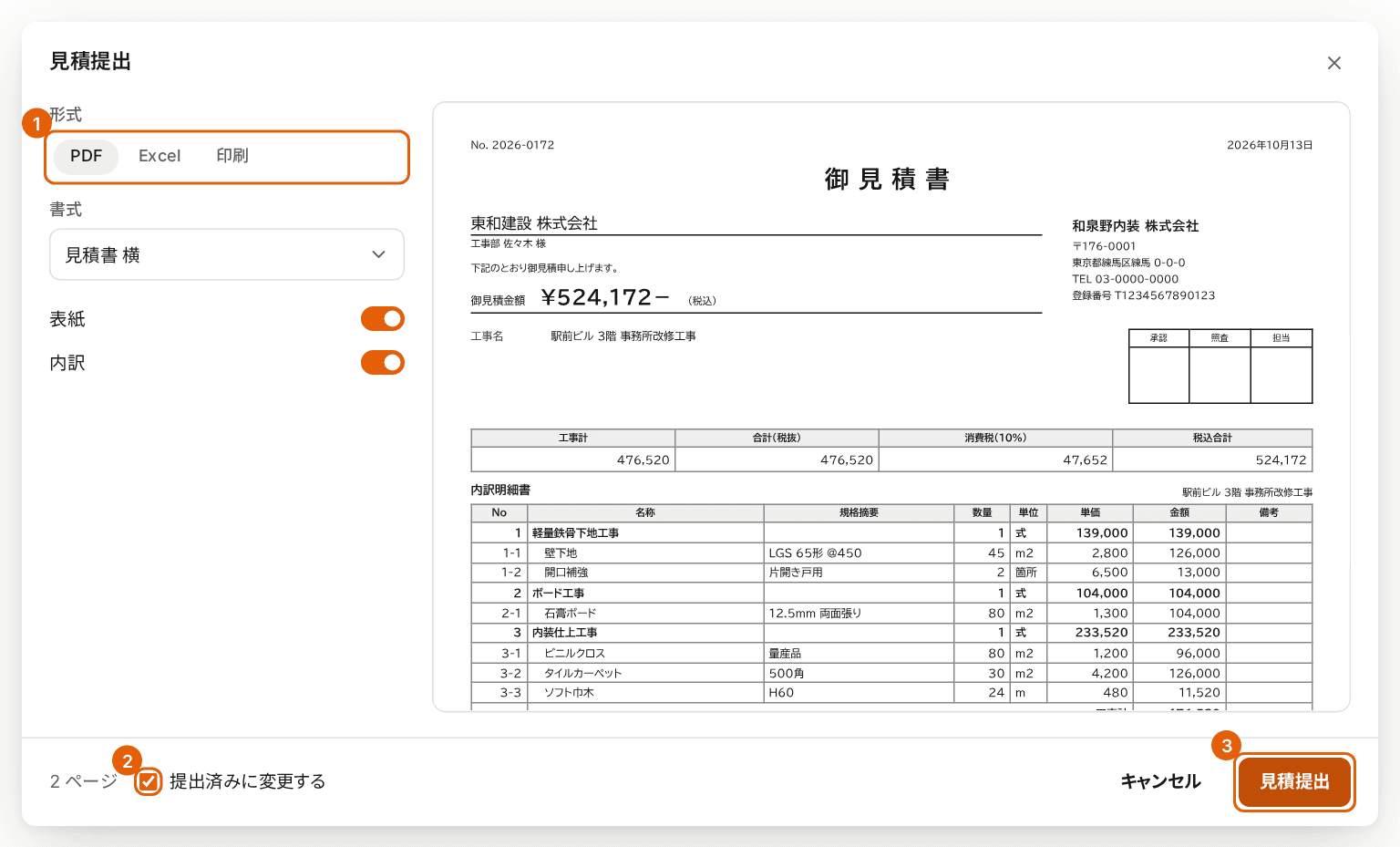Click the 2 ページ page count

[84, 781]
